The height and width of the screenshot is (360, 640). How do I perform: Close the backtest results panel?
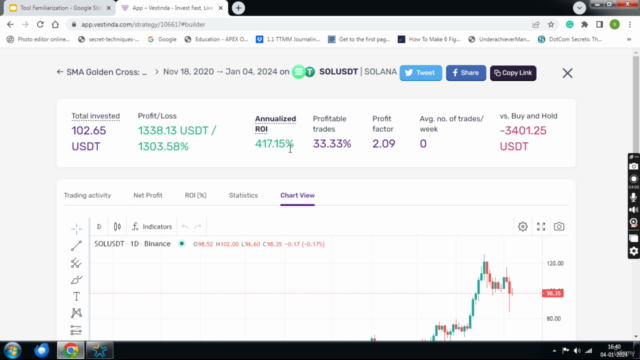point(567,73)
